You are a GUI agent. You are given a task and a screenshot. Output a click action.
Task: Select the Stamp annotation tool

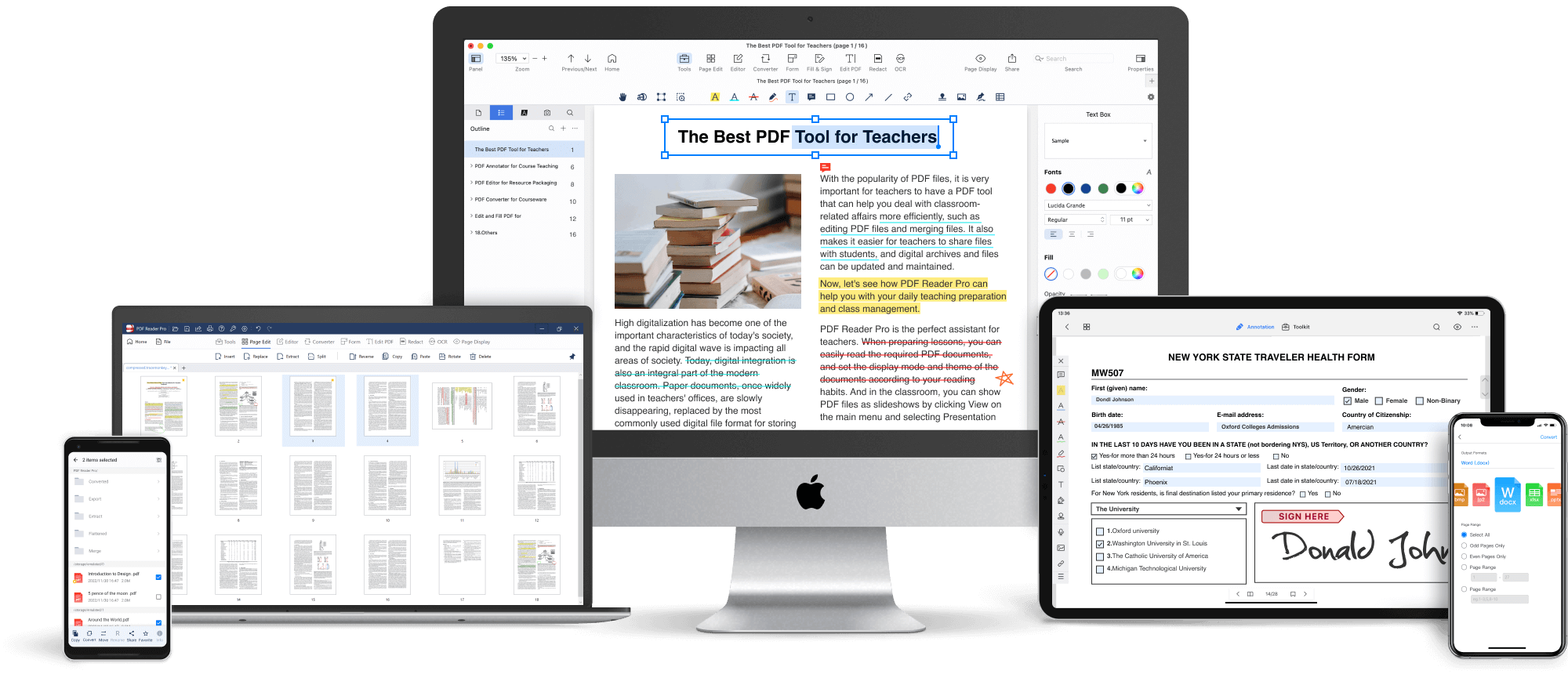coord(942,97)
